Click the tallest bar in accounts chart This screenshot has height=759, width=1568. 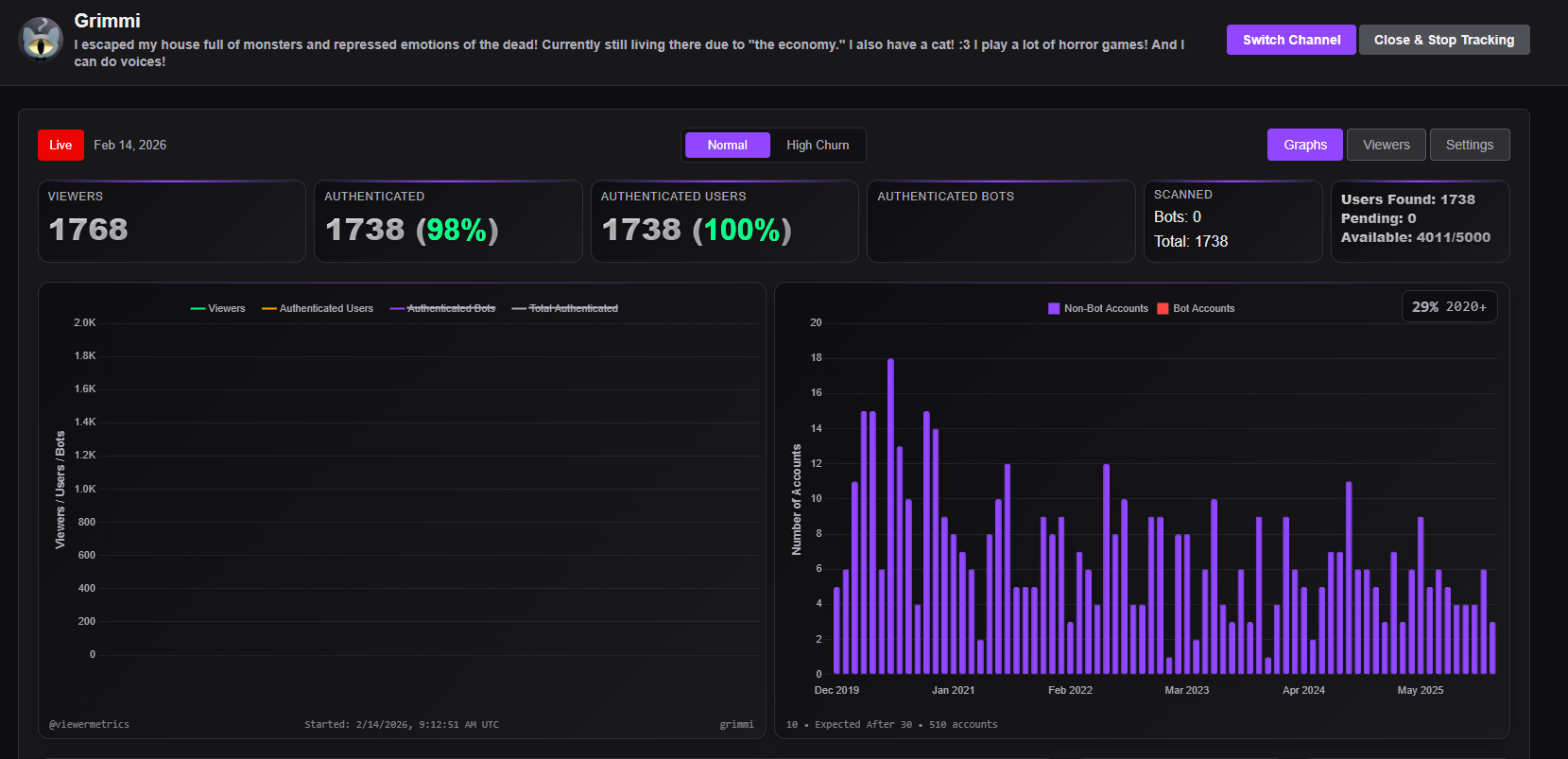point(890,516)
